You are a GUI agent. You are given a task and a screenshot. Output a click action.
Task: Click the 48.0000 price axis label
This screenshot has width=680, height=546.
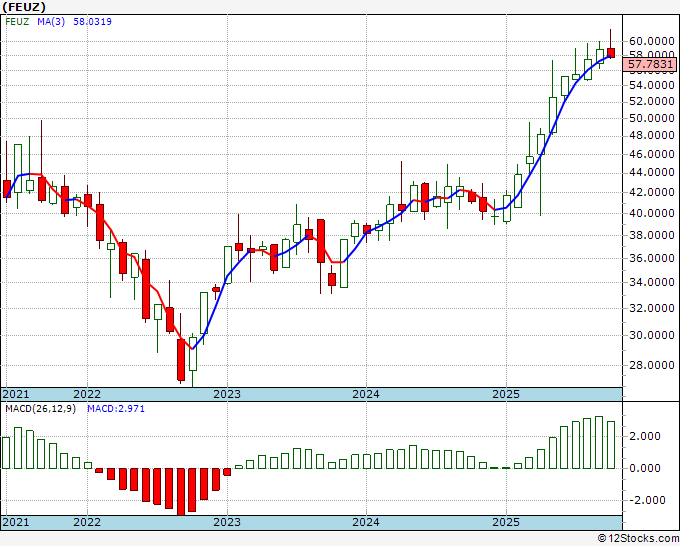point(652,136)
